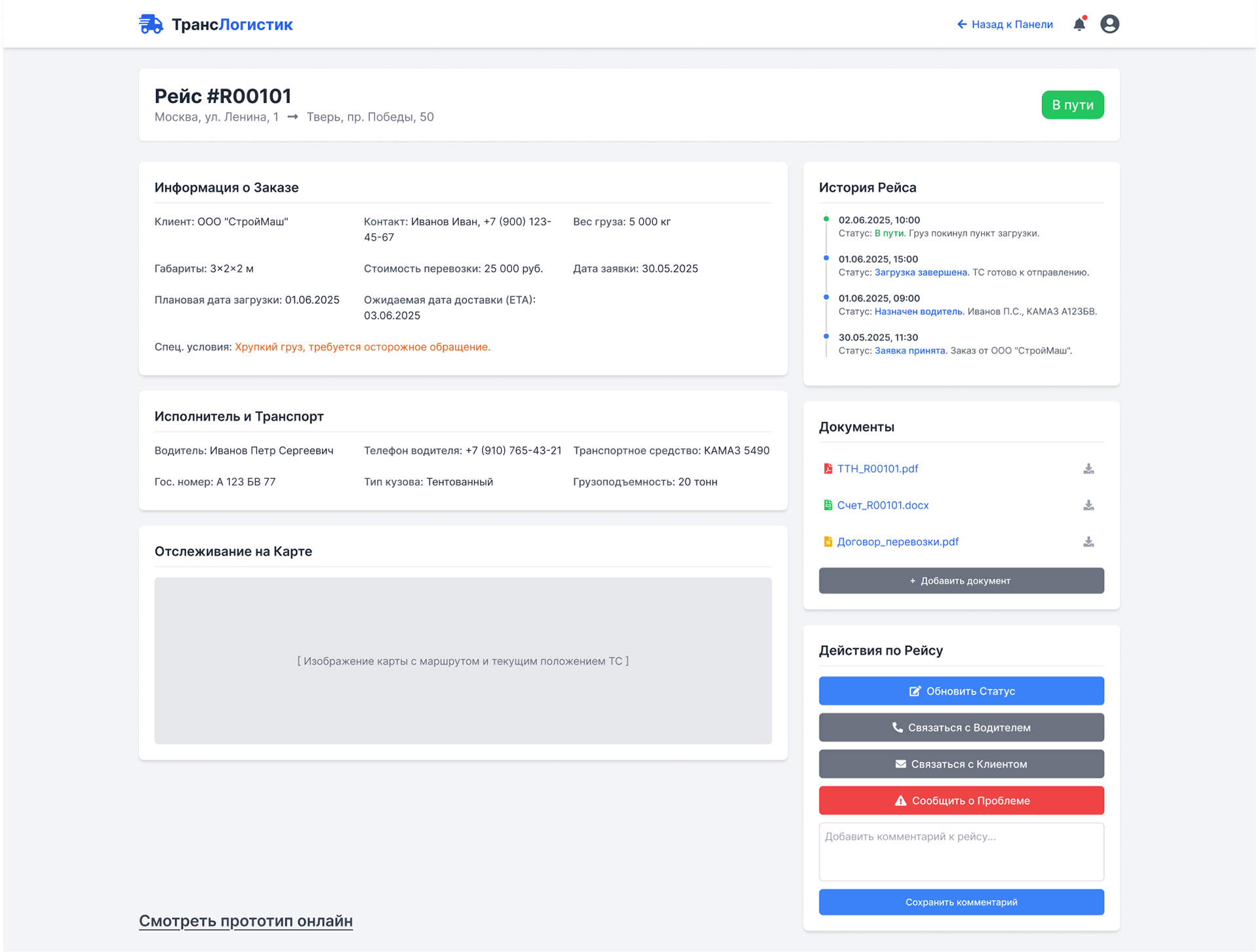Click the notification bell icon

(1079, 24)
